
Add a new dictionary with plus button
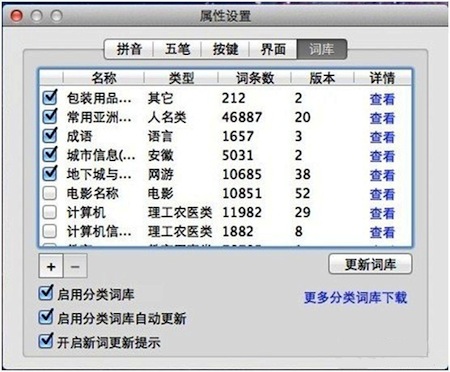coord(51,266)
